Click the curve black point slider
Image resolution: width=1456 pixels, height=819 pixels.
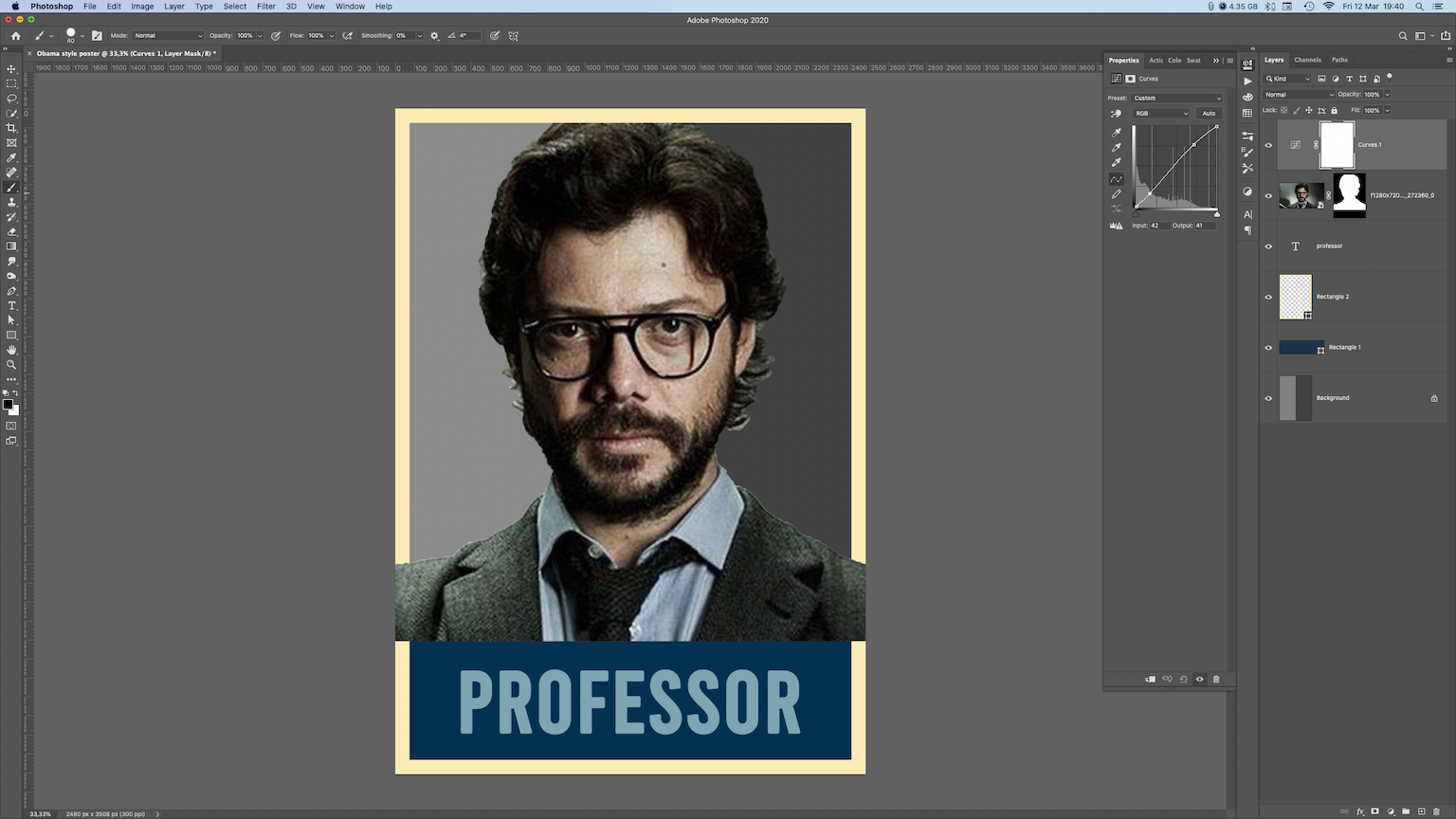(1137, 214)
